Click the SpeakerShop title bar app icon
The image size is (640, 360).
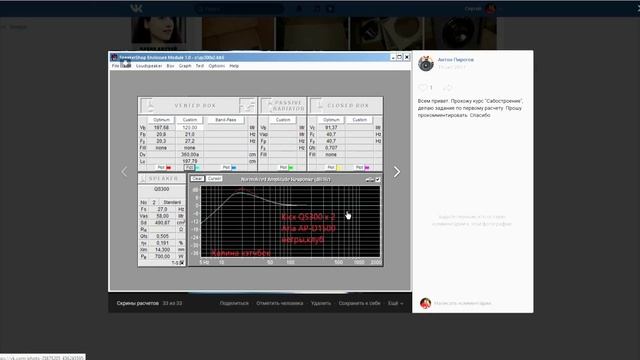pyautogui.click(x=114, y=57)
